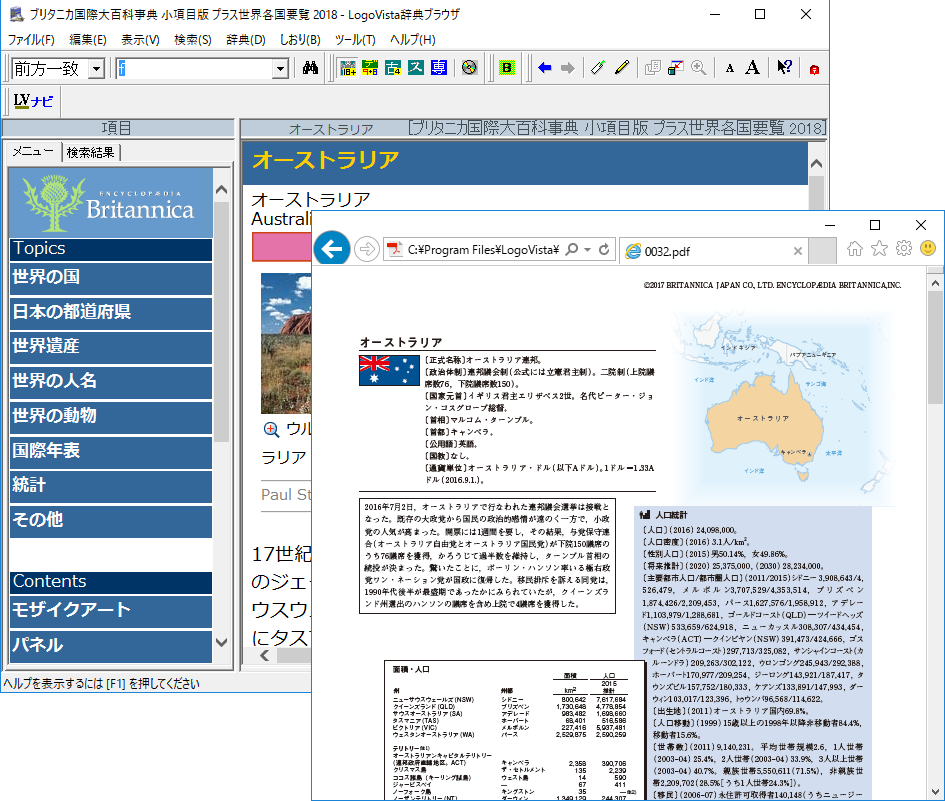The height and width of the screenshot is (801, 945).
Task: Decrease text size with small A
Action: pos(730,69)
